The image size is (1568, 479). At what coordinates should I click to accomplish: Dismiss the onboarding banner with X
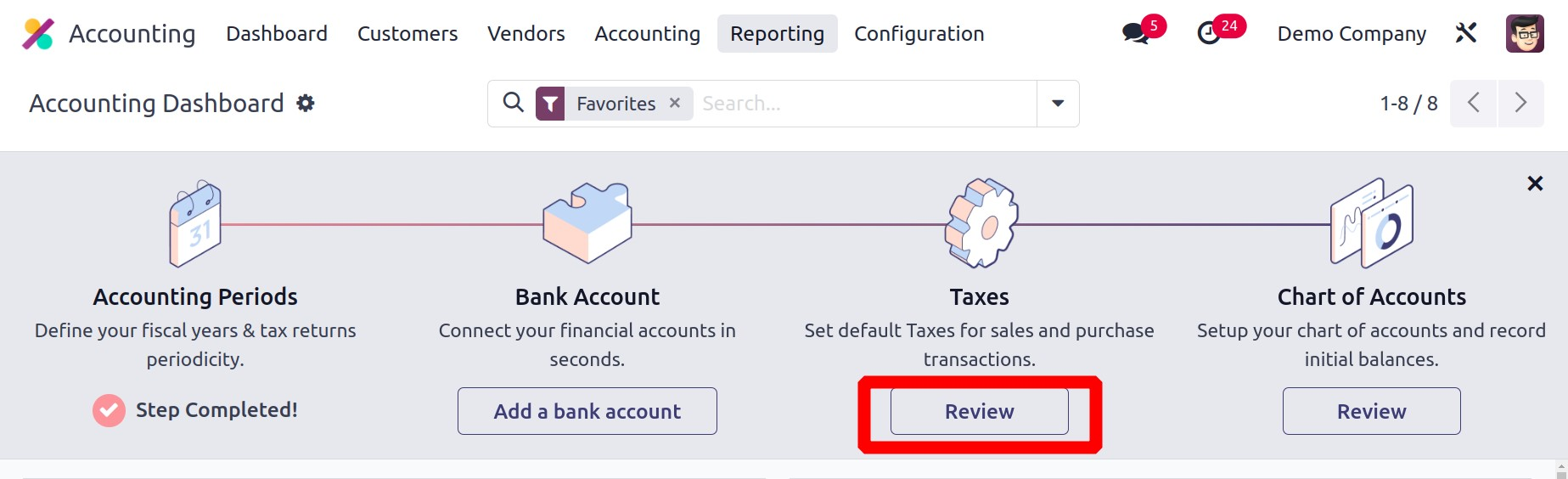coord(1535,183)
